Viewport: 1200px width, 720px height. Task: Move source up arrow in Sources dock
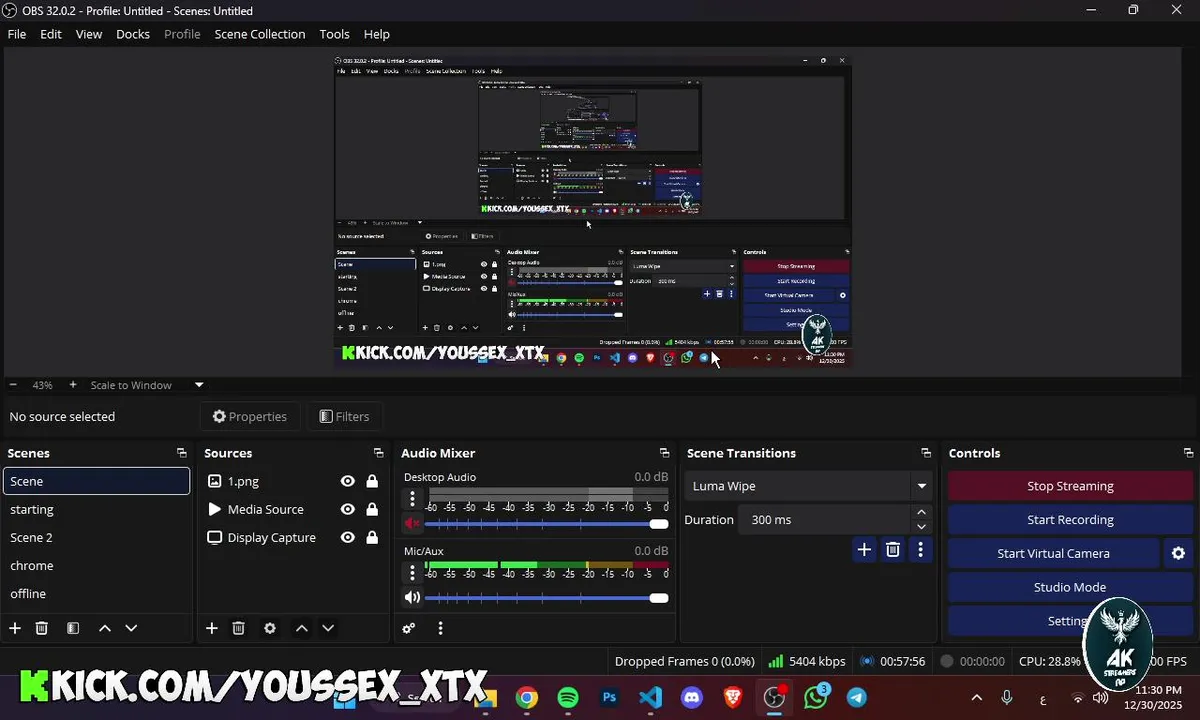tap(301, 628)
